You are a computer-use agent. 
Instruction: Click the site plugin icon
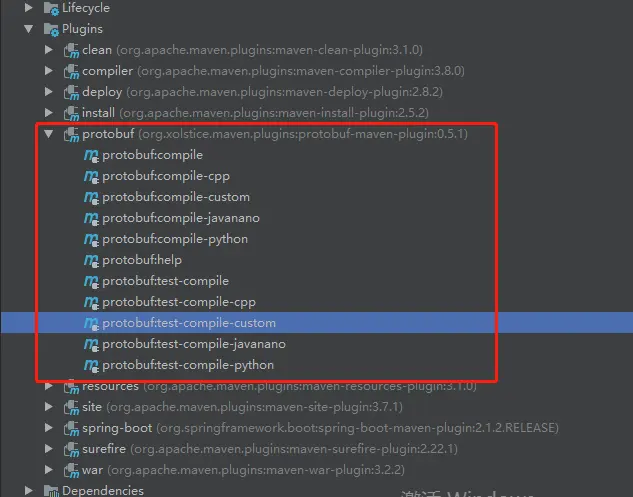[71, 407]
